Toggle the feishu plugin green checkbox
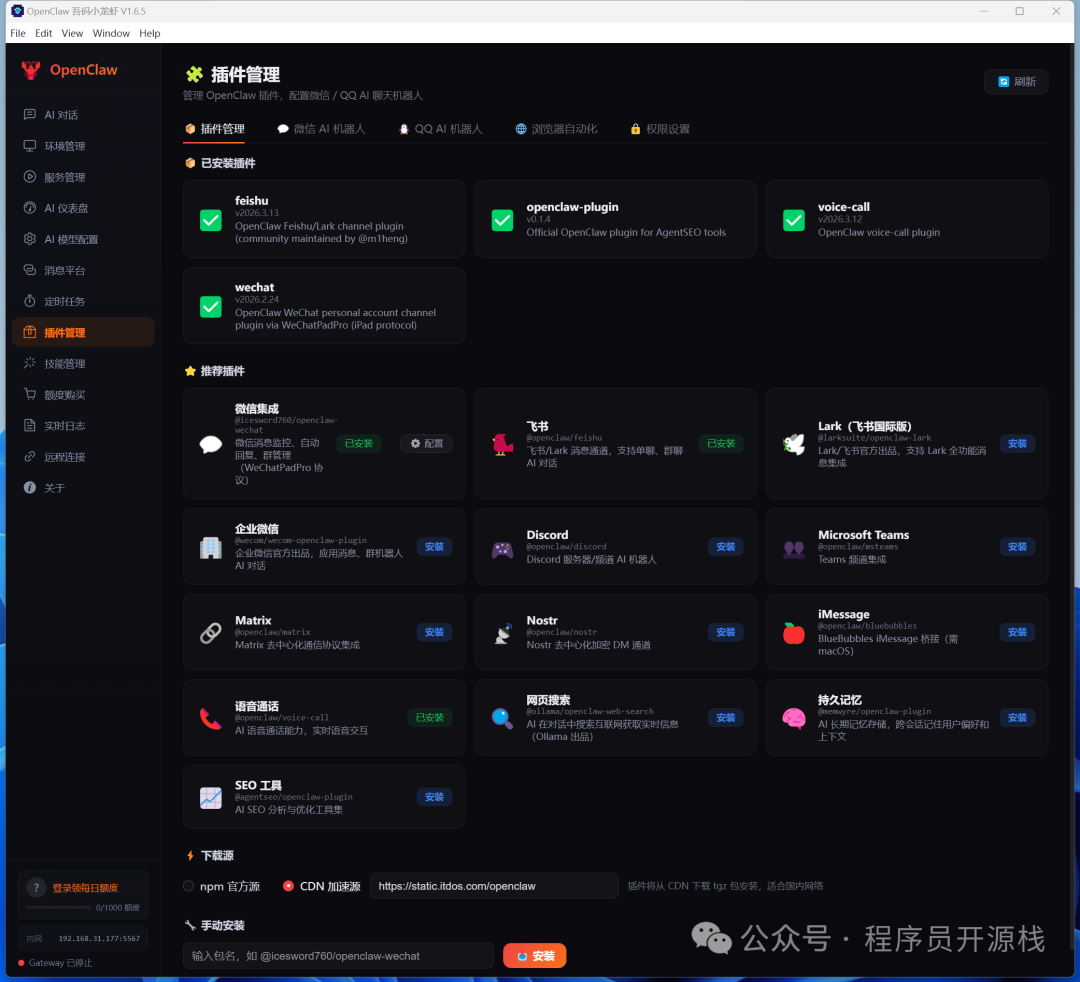 [x=210, y=219]
